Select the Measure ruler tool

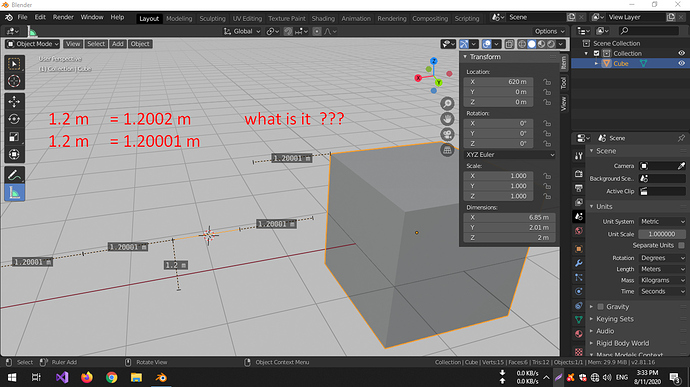14,193
